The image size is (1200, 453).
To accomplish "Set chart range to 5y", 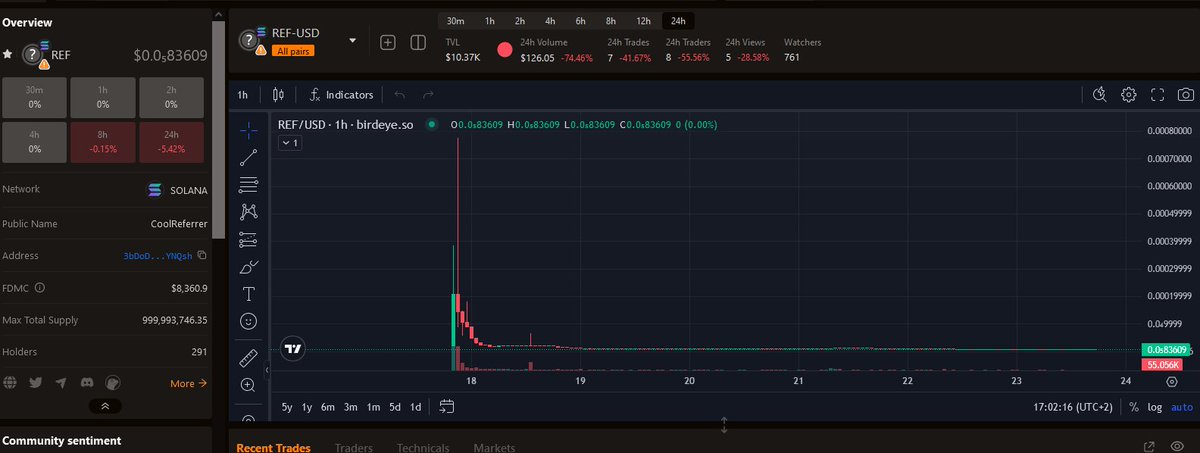I will [288, 407].
